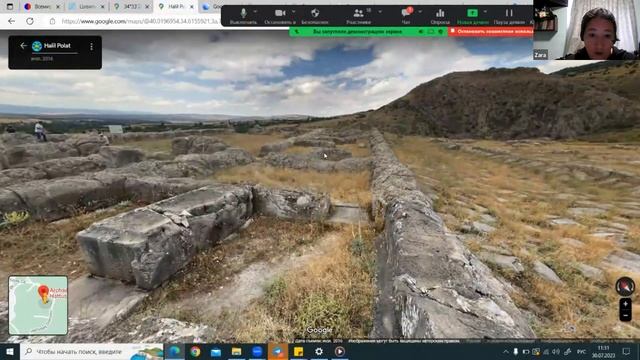Go back using the browser back arrow

click(x=11, y=21)
